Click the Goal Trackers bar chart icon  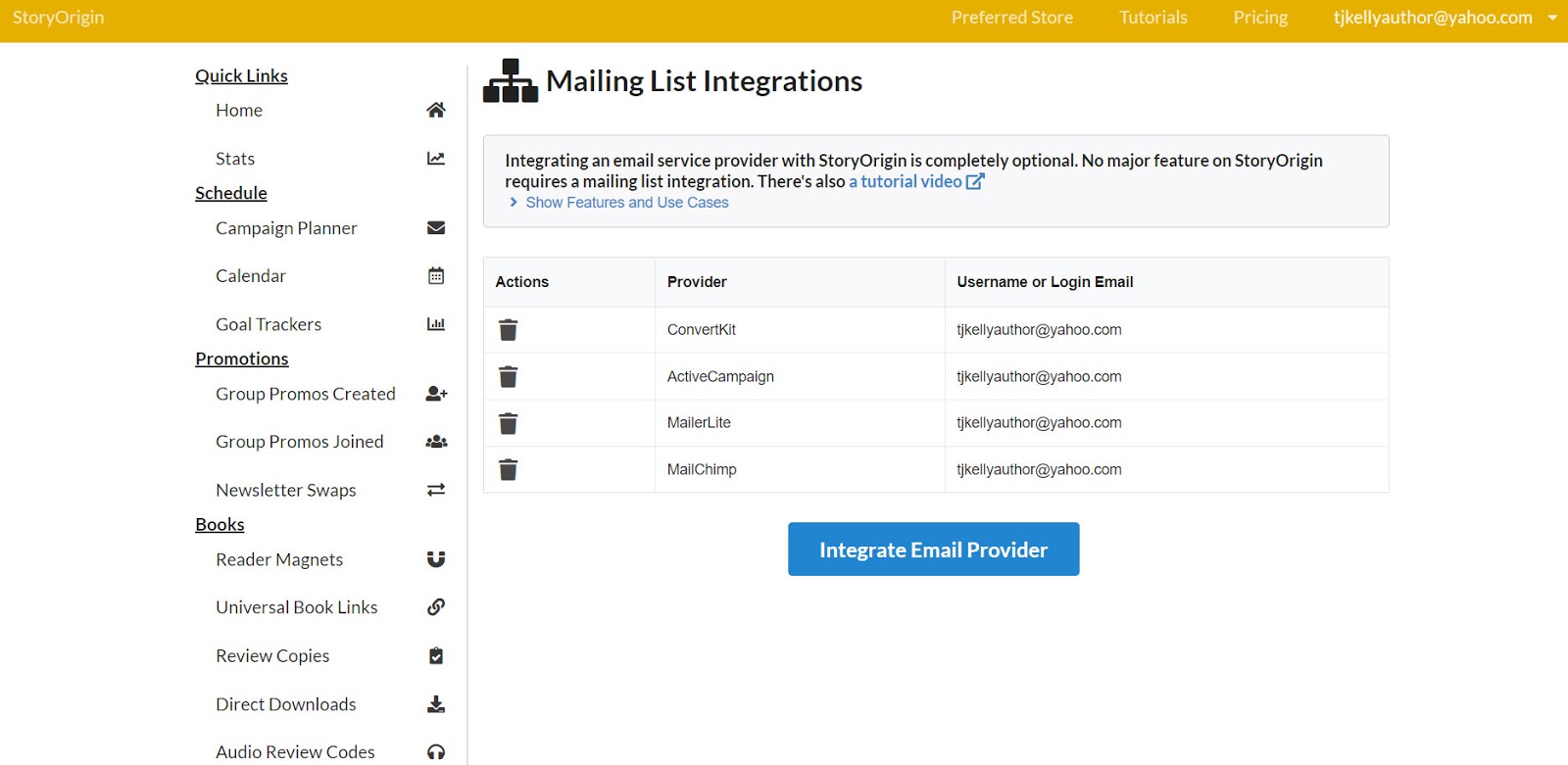(x=436, y=324)
